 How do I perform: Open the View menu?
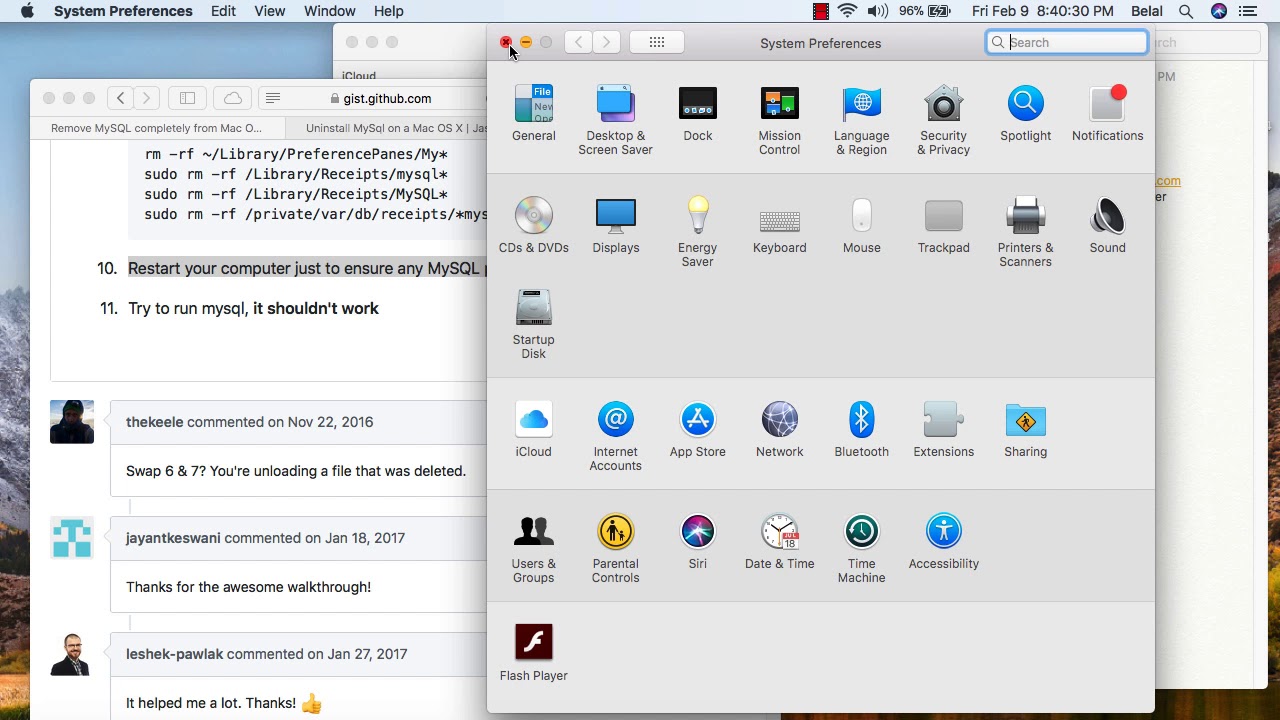(269, 11)
